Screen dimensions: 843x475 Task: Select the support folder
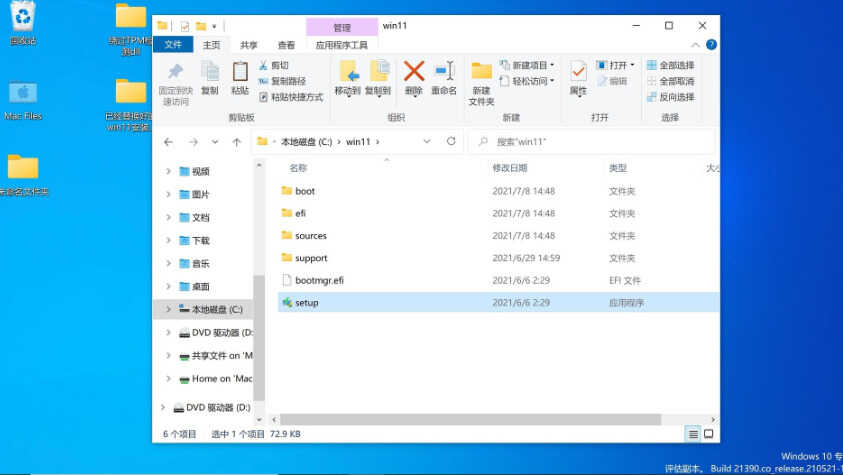click(311, 258)
